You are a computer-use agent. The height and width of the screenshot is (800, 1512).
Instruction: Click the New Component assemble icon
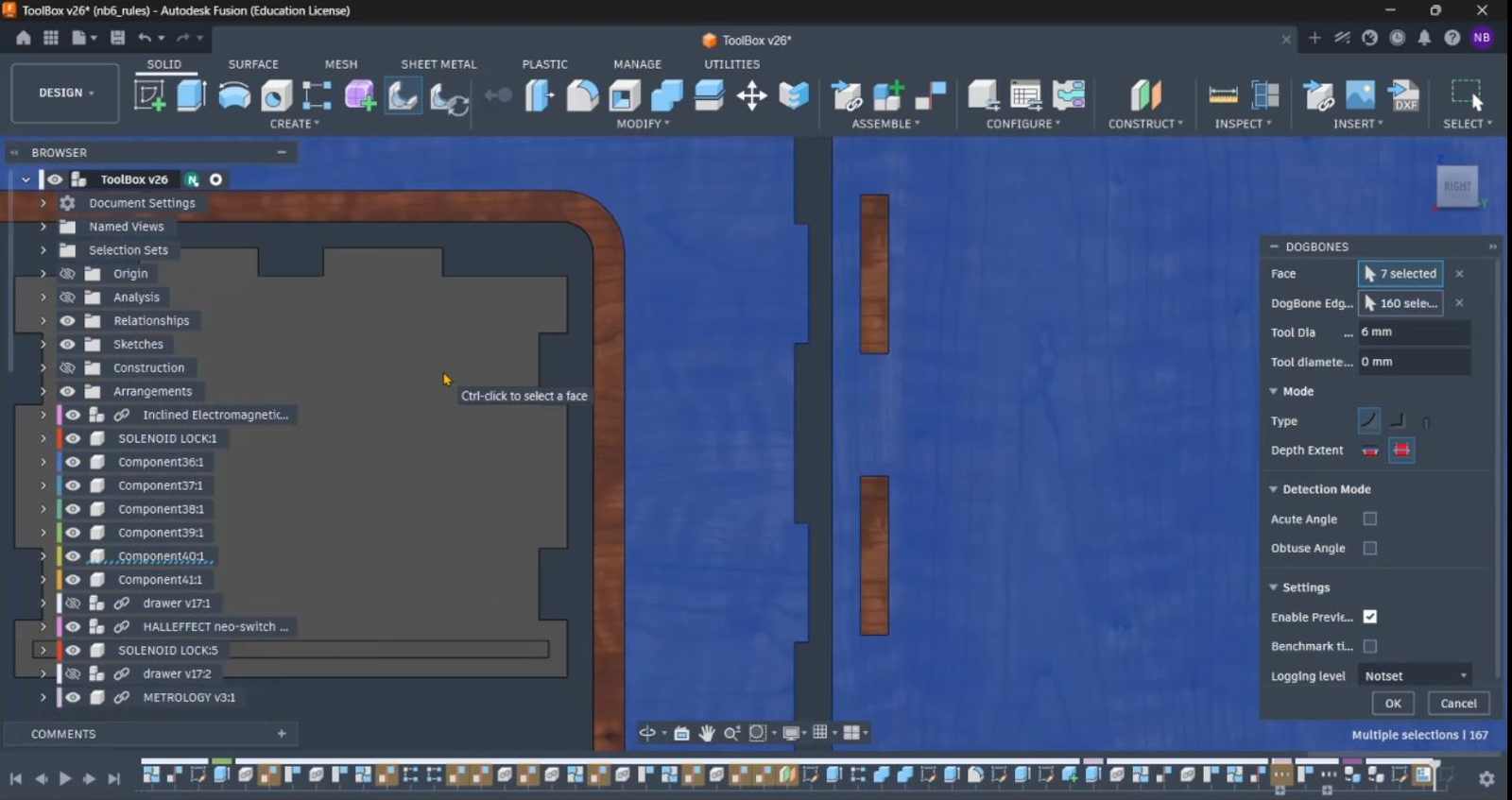[888, 95]
